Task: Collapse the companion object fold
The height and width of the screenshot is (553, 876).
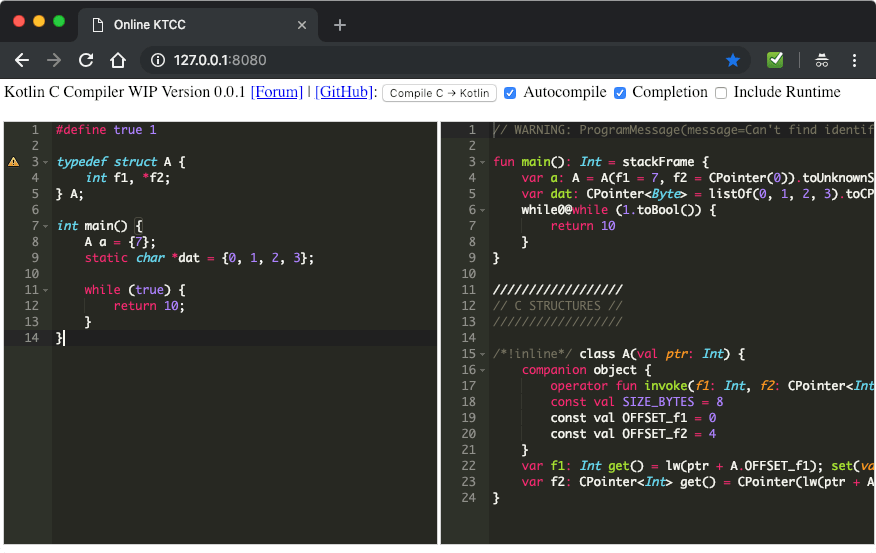Action: (x=483, y=370)
